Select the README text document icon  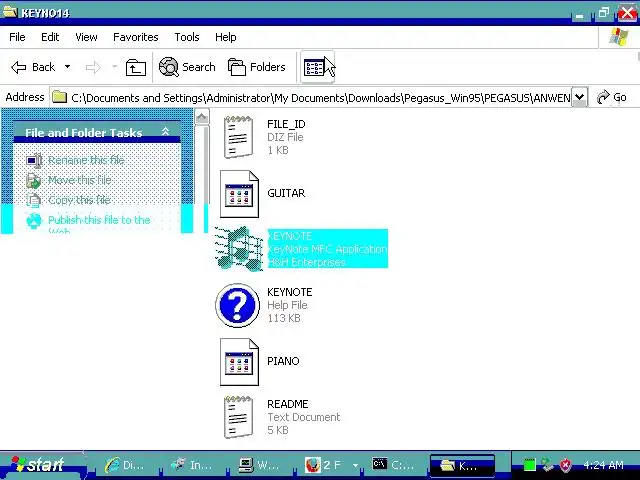(x=238, y=417)
